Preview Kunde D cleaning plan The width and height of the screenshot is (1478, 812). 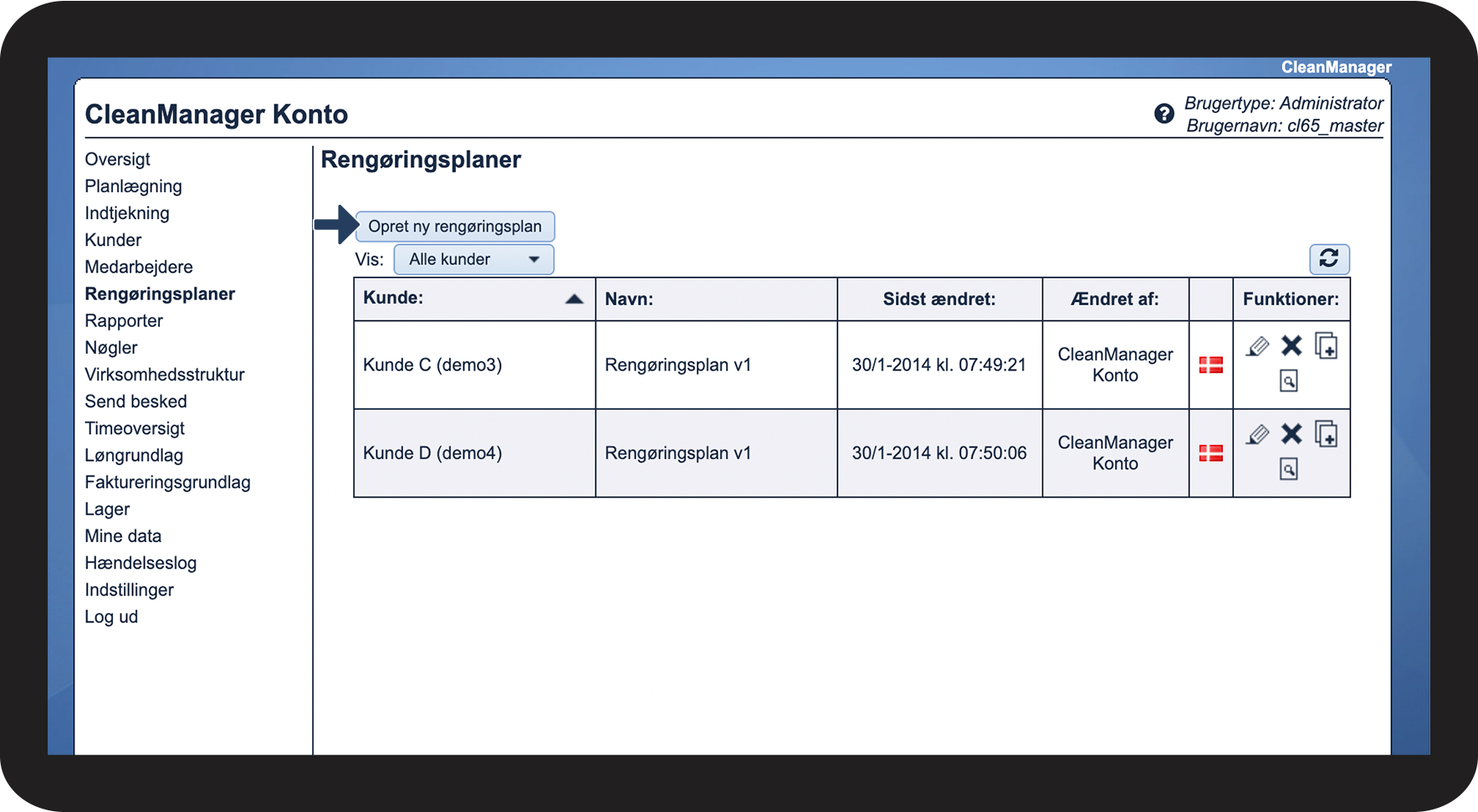tap(1289, 469)
